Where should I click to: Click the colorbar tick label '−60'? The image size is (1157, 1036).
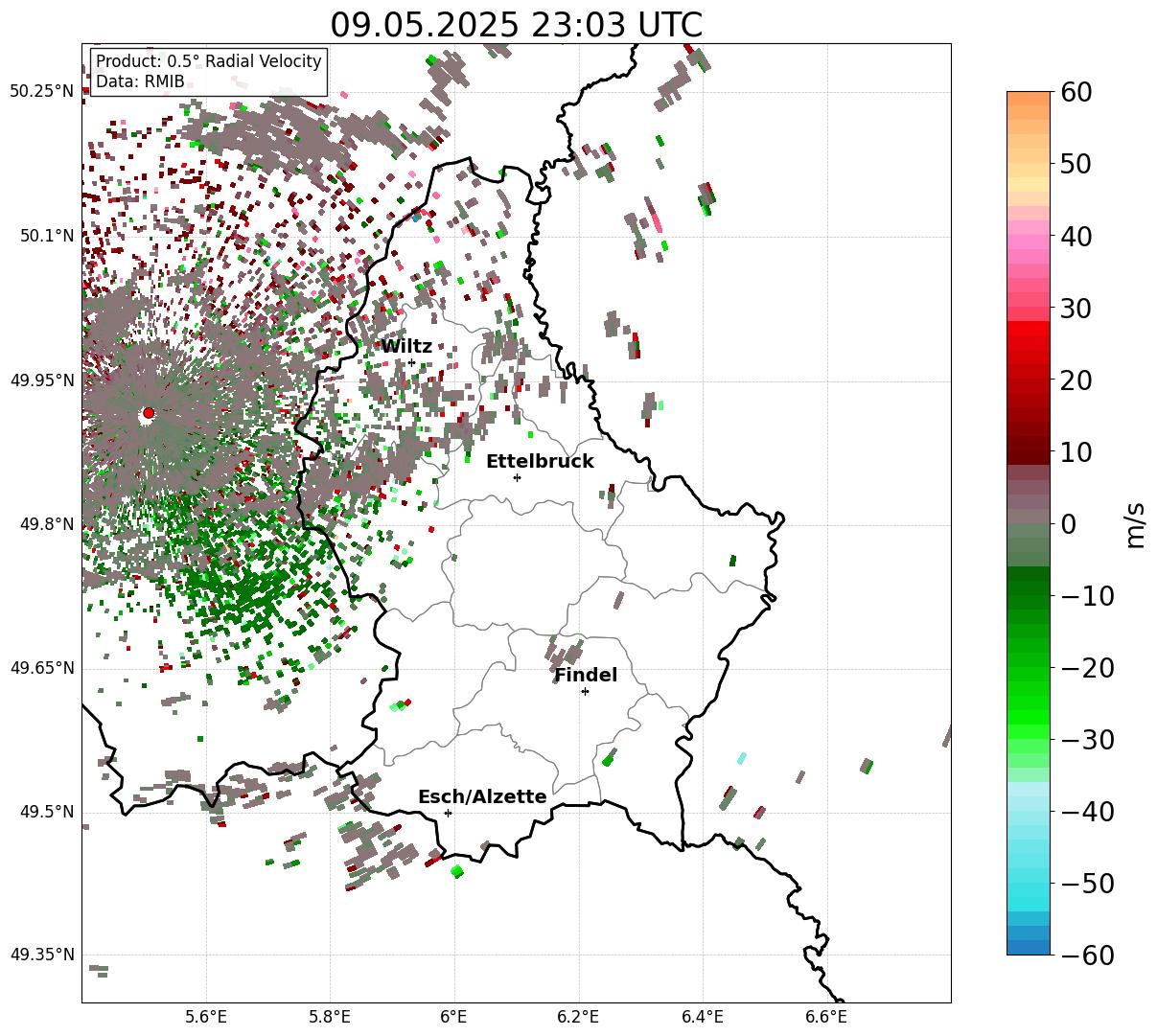[1088, 955]
